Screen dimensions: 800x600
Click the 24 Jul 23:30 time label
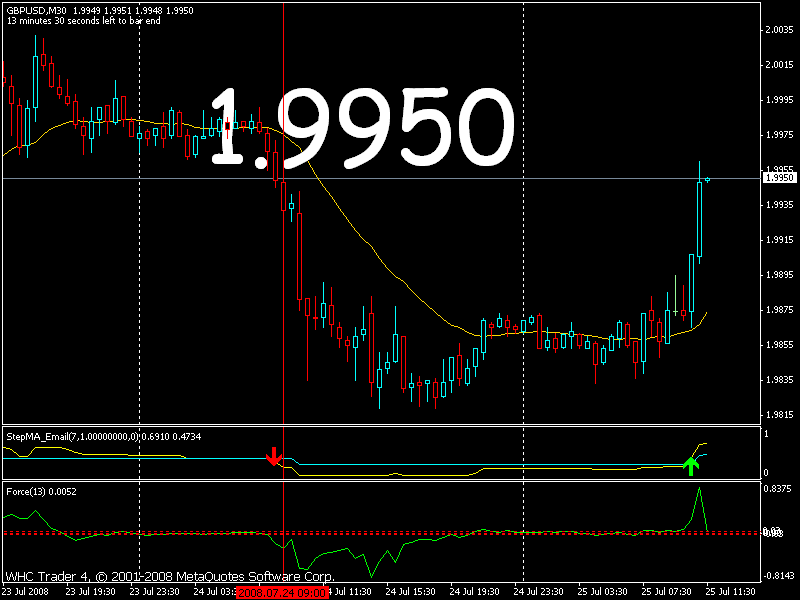pos(538,592)
